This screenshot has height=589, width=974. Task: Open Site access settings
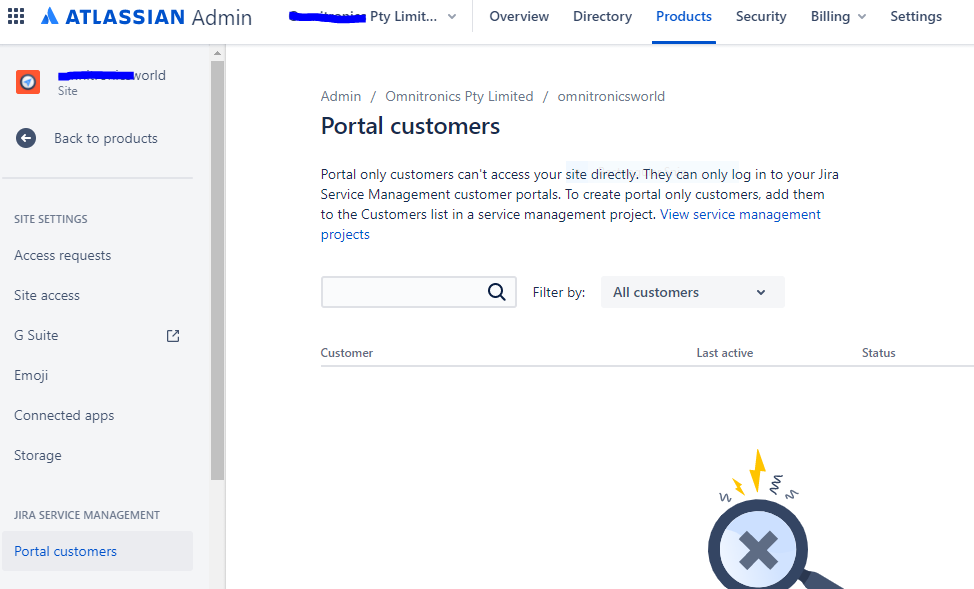point(47,295)
